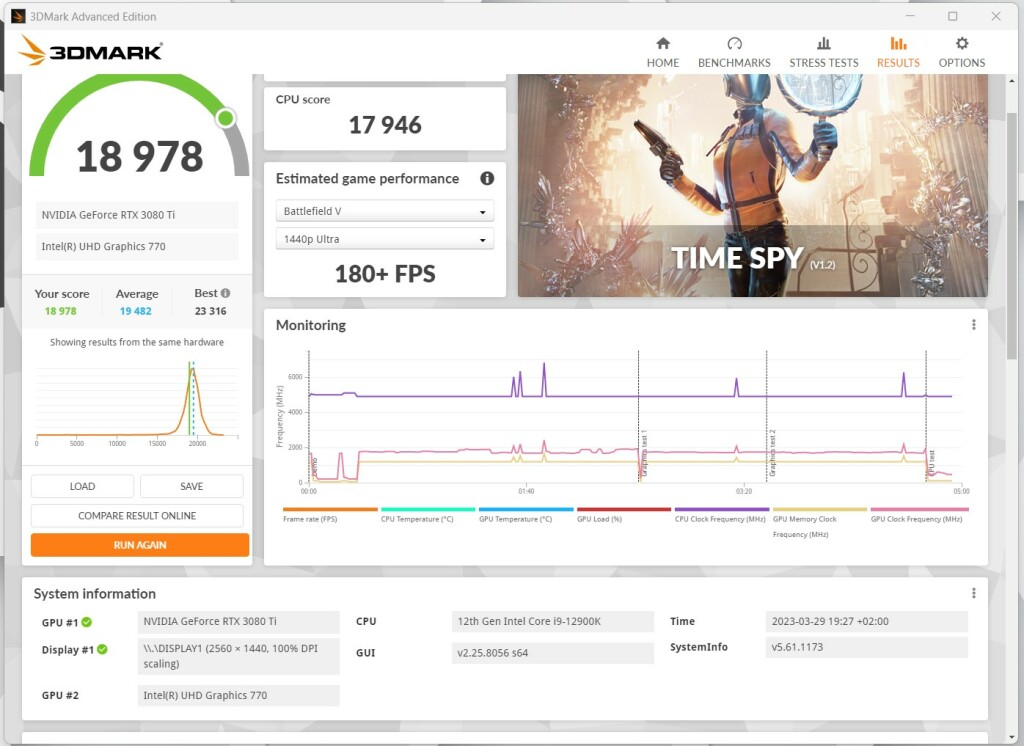Open the Stress Tests section icon
The width and height of the screenshot is (1024, 746).
tap(824, 44)
